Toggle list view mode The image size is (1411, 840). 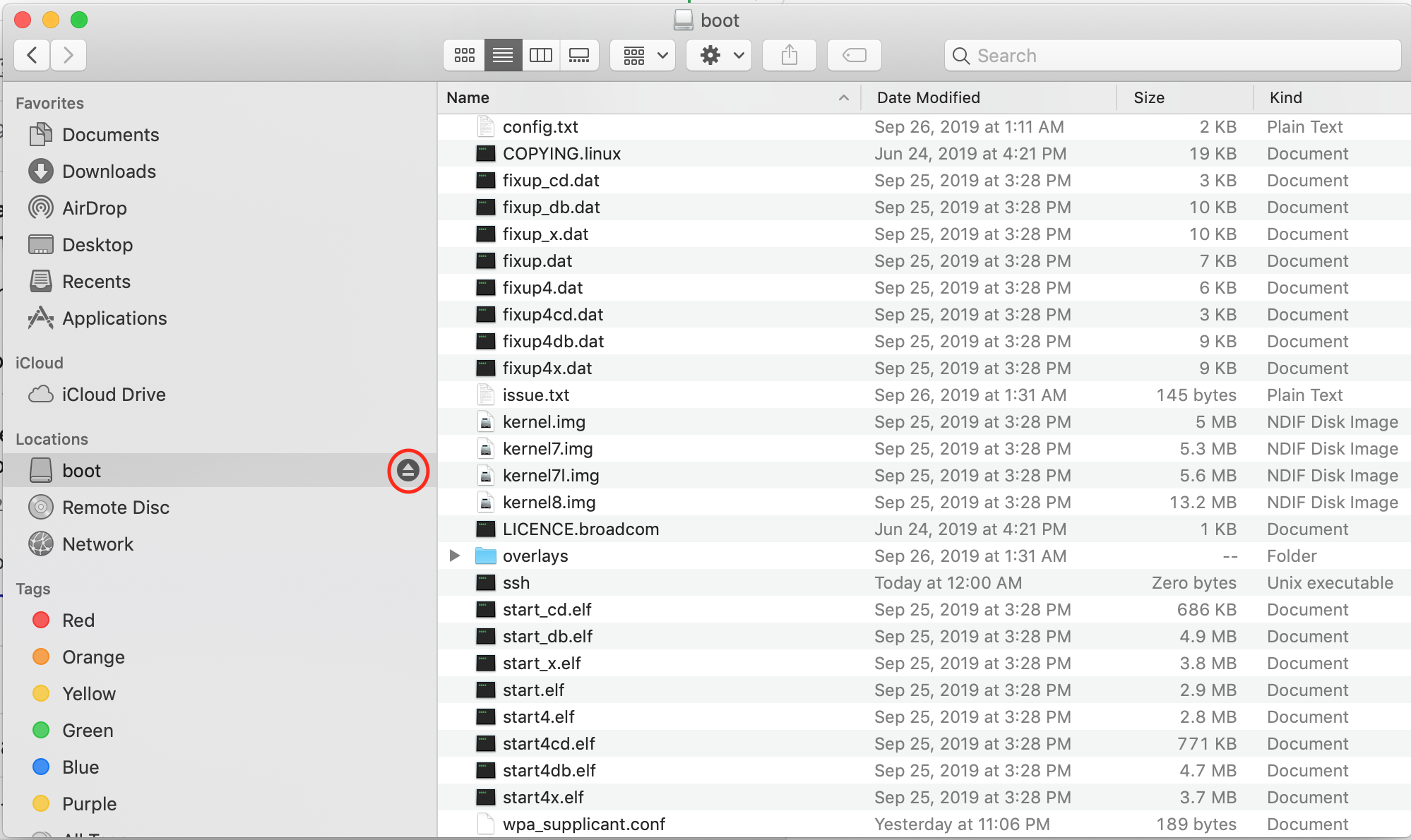pos(503,55)
